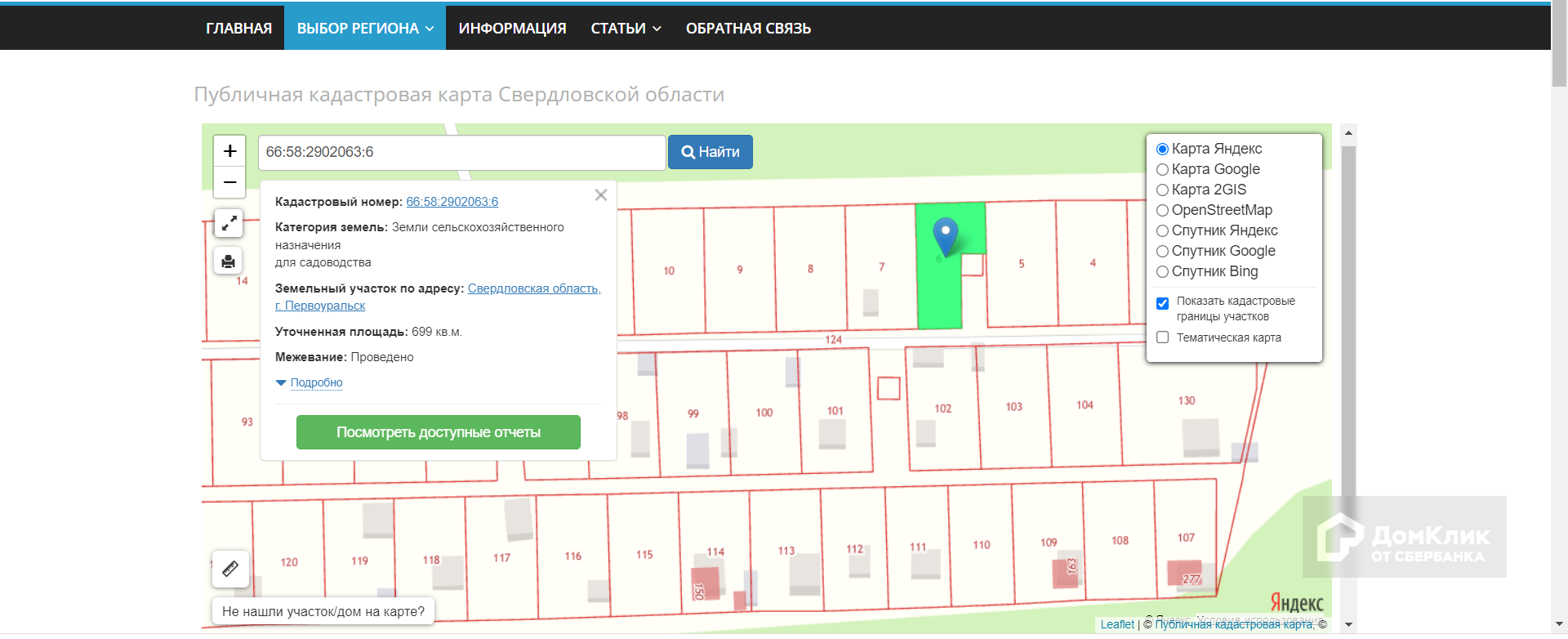Viewport: 1568px width, 639px height.
Task: Click the blue location marker pin
Action: pos(945,235)
